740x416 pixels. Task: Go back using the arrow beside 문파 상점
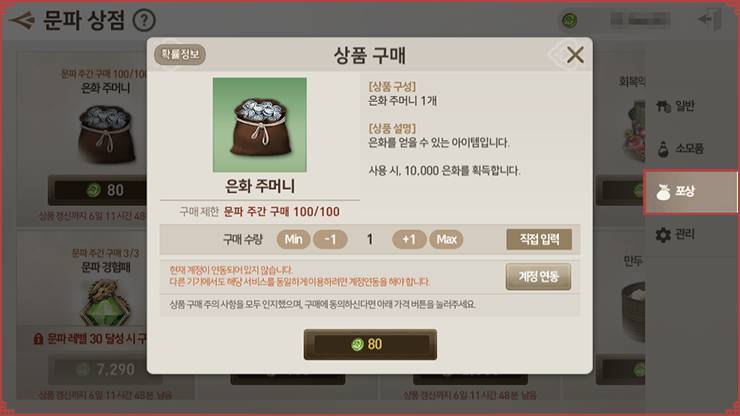22,20
